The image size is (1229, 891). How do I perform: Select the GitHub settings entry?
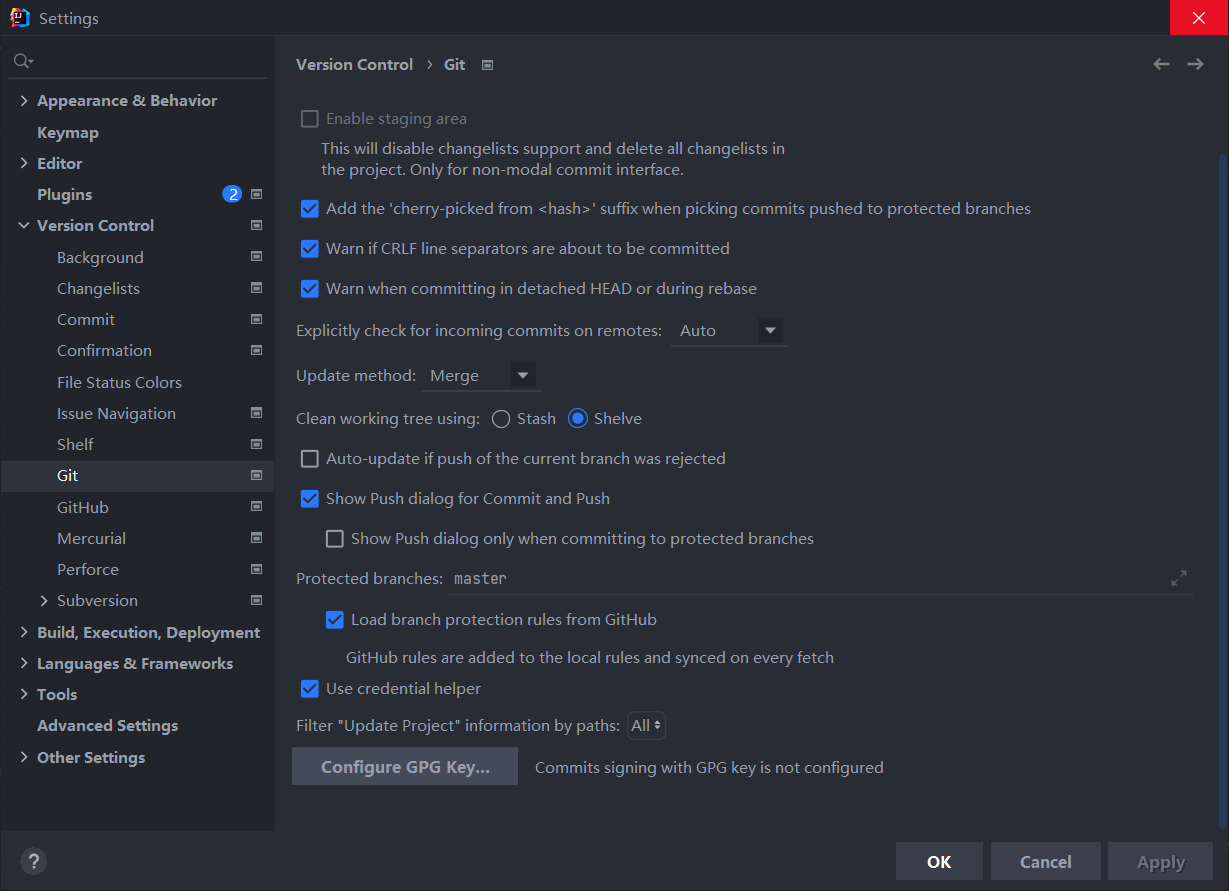[x=83, y=507]
